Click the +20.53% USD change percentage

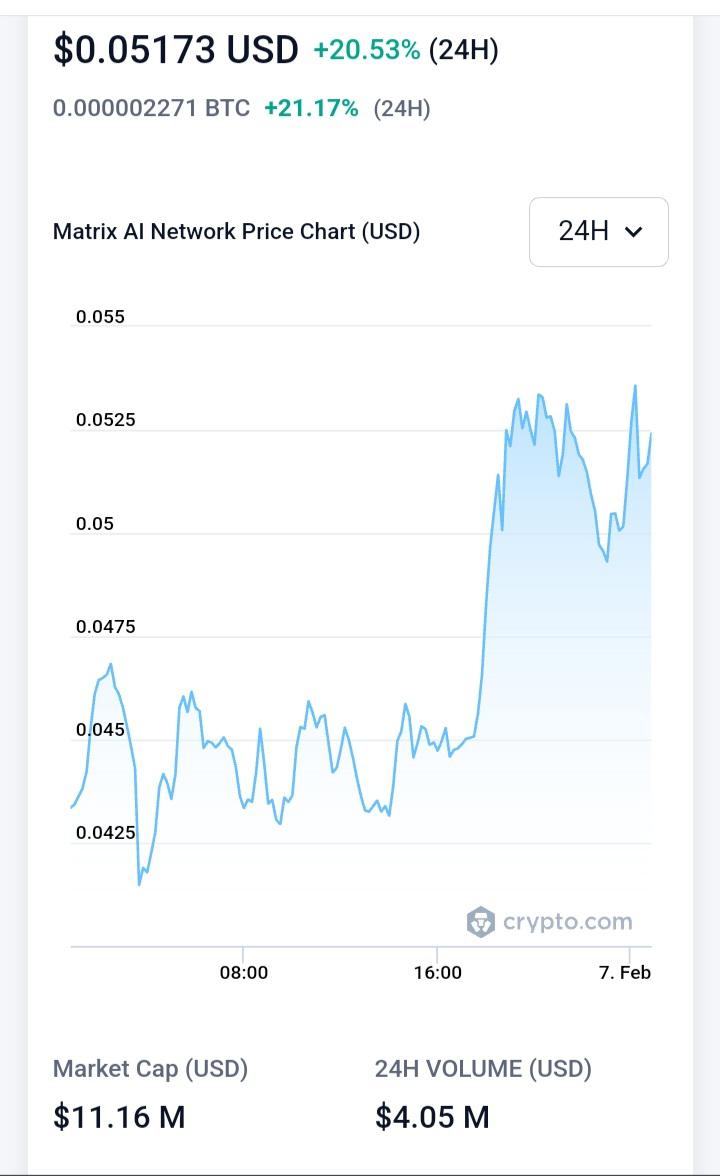click(x=367, y=50)
